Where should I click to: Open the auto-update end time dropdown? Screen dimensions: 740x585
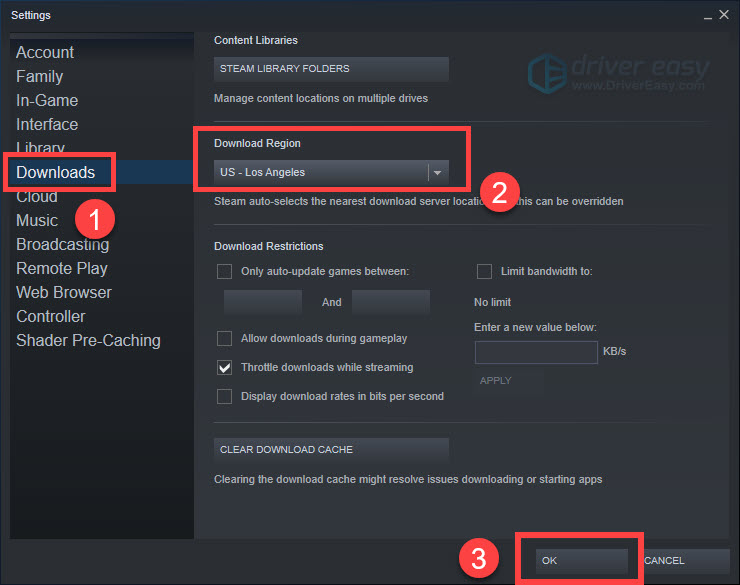pyautogui.click(x=391, y=302)
